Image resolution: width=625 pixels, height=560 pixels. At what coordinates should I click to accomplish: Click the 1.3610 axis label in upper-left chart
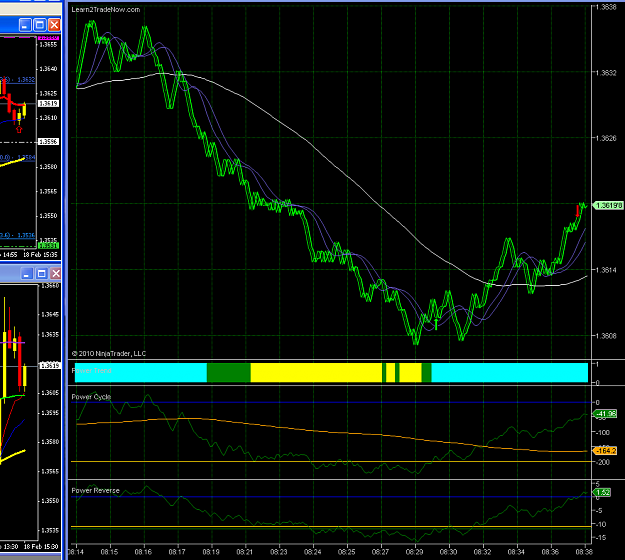coord(49,118)
